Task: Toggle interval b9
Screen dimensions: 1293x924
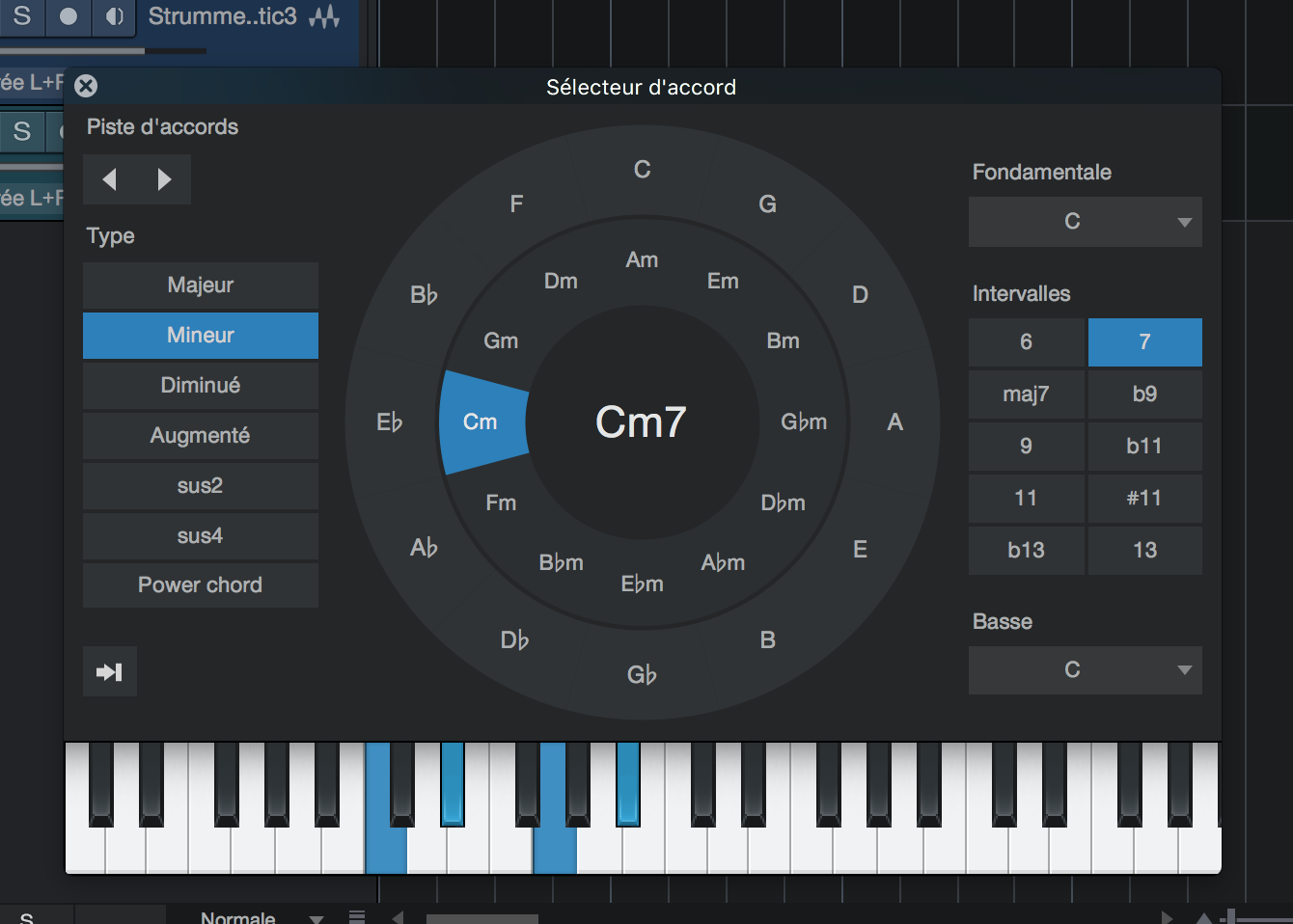Action: pyautogui.click(x=1145, y=394)
